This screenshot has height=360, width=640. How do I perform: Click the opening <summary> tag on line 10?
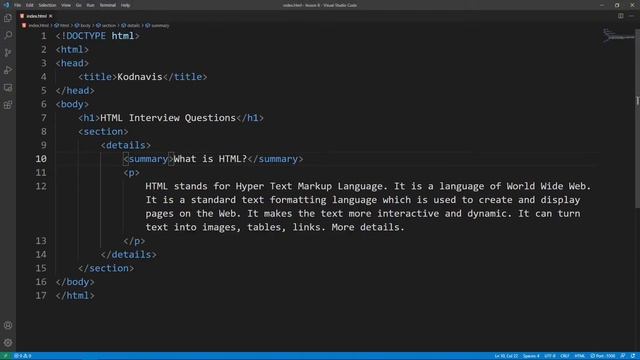click(x=149, y=159)
